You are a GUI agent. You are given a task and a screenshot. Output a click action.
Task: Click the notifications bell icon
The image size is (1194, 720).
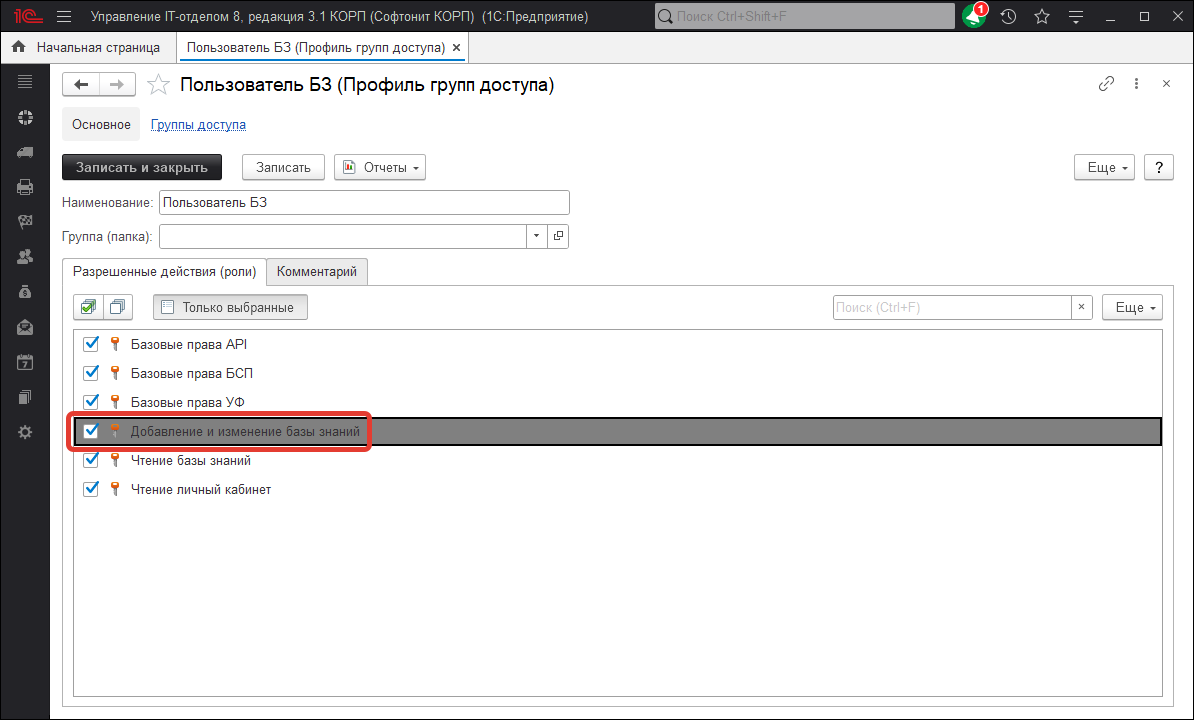(x=974, y=16)
